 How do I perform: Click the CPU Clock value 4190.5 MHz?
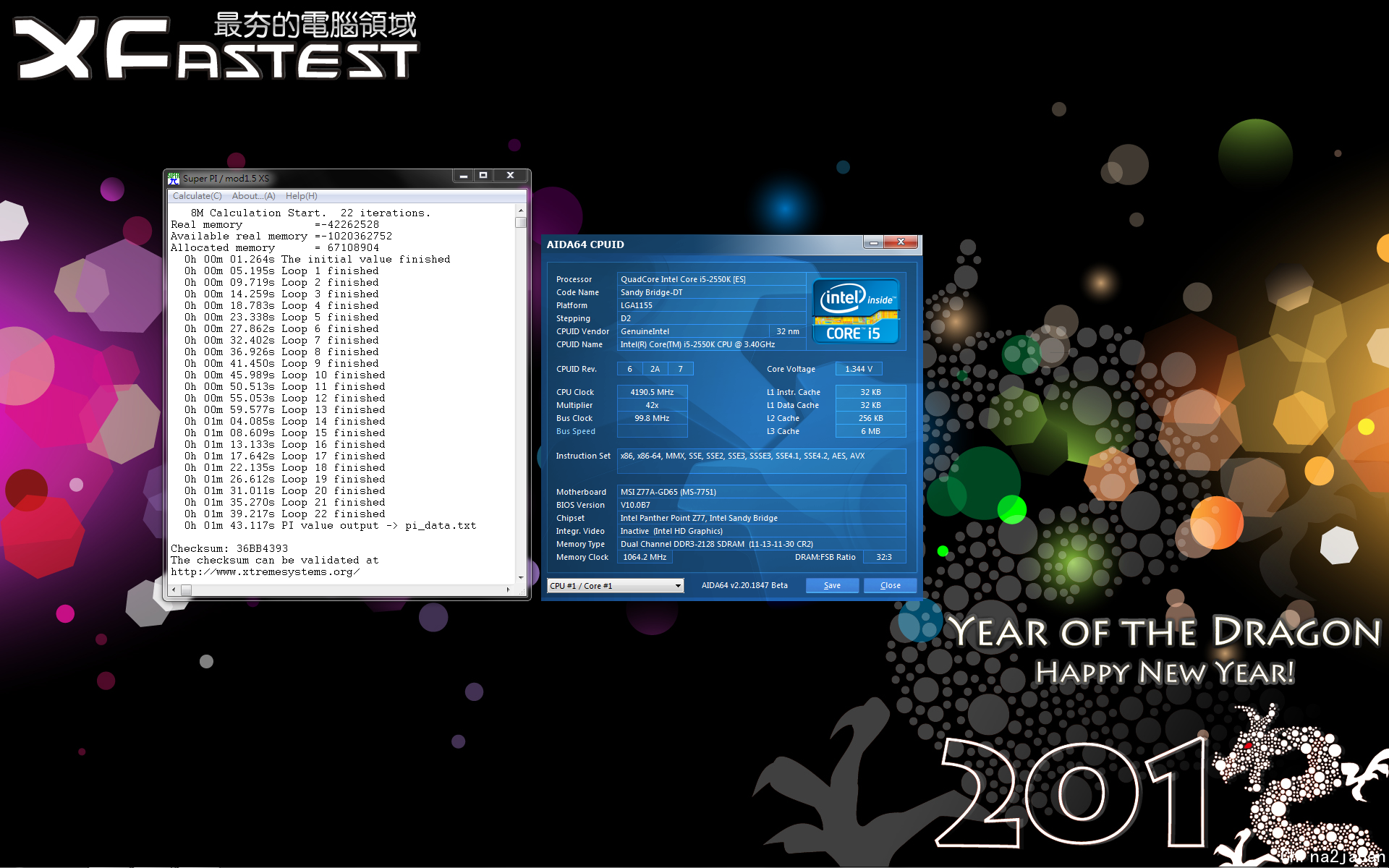point(652,392)
